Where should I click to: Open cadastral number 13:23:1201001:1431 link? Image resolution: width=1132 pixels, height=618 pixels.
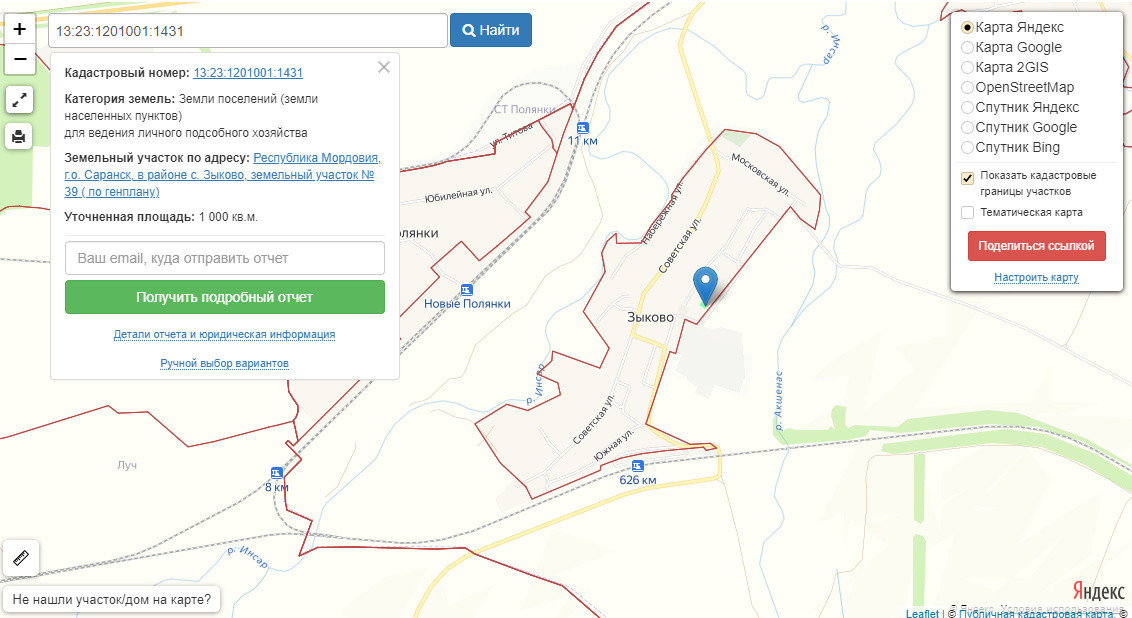tap(248, 73)
